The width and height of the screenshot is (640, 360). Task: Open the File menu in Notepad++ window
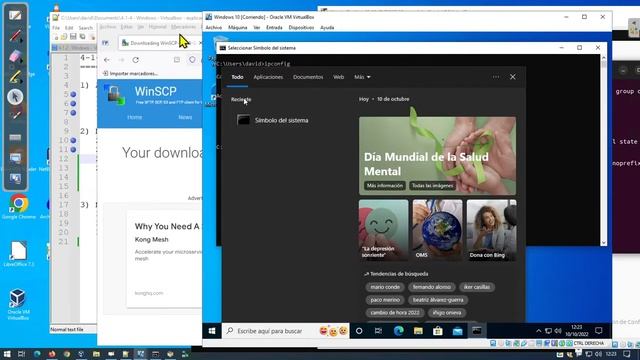(56, 28)
